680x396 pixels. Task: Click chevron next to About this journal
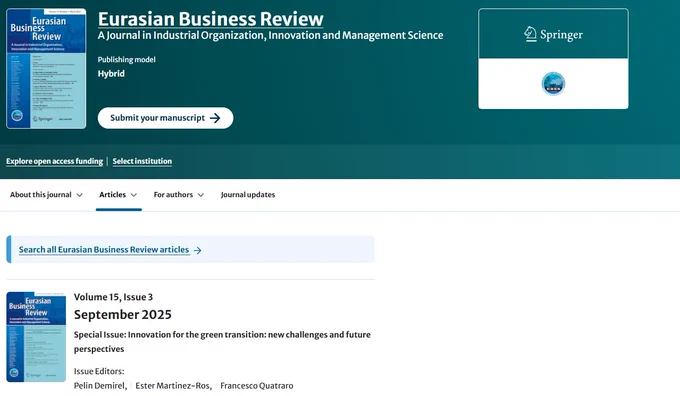click(x=79, y=195)
